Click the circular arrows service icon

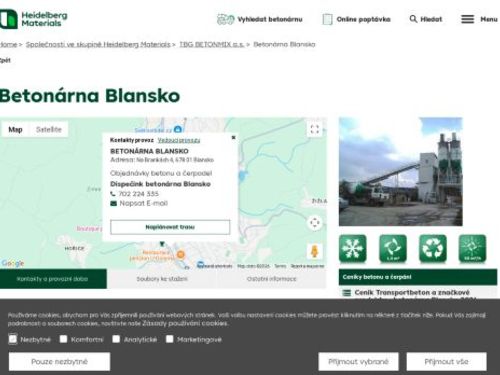click(393, 248)
